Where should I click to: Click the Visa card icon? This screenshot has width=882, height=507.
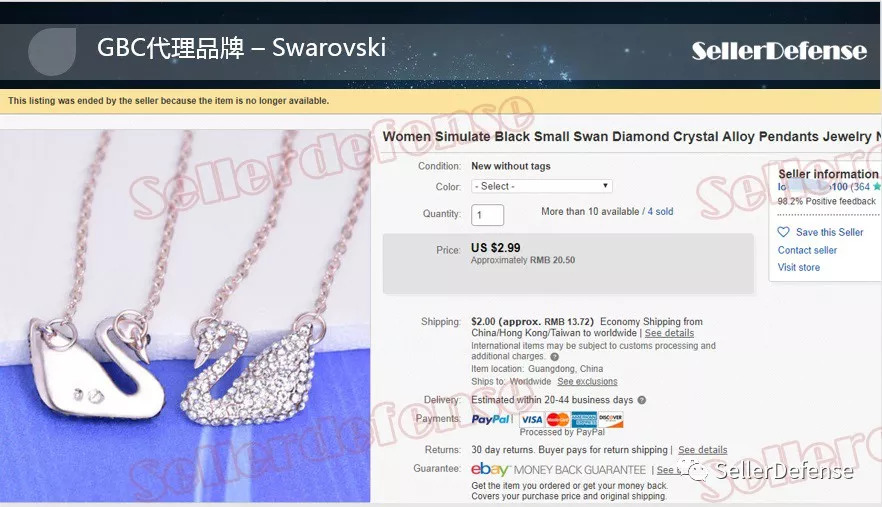(x=531, y=419)
